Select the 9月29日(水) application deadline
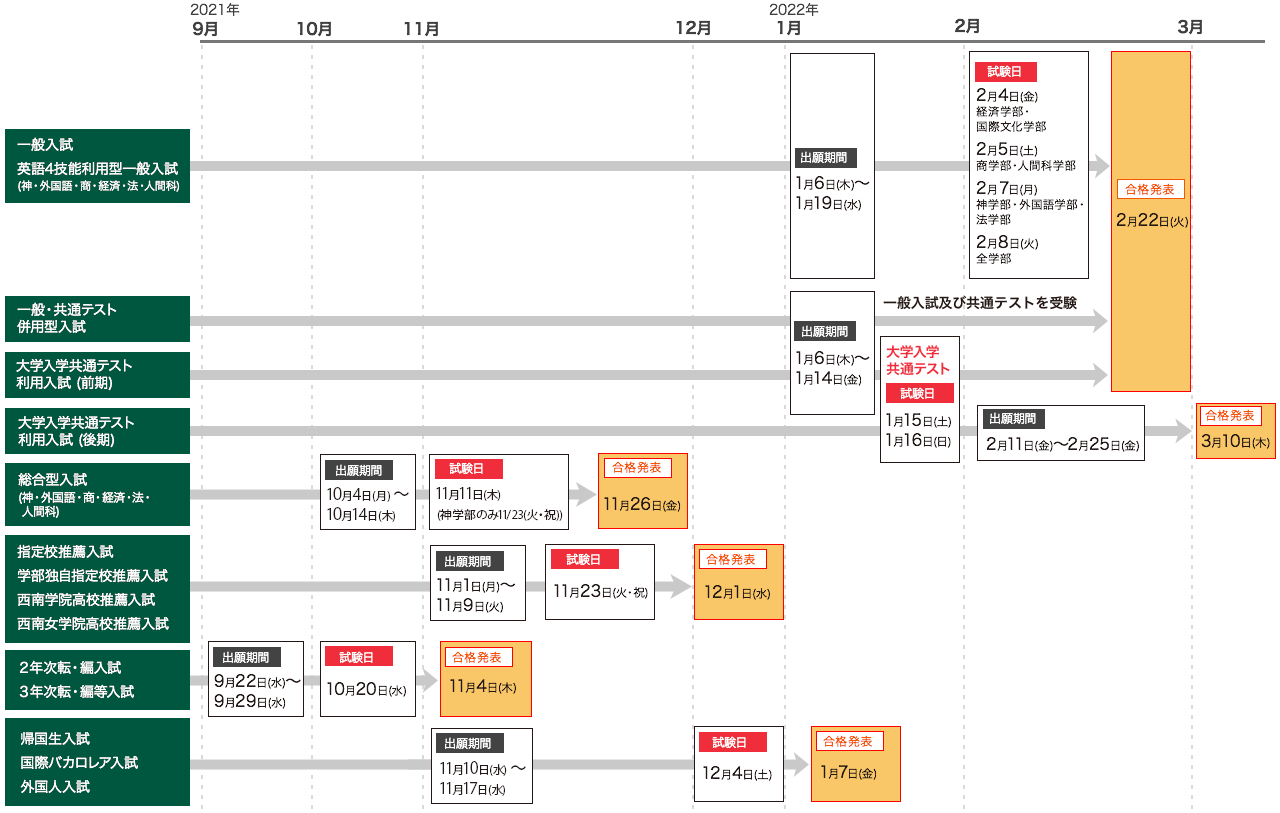Screen dimensions: 1280x813 click(250, 702)
